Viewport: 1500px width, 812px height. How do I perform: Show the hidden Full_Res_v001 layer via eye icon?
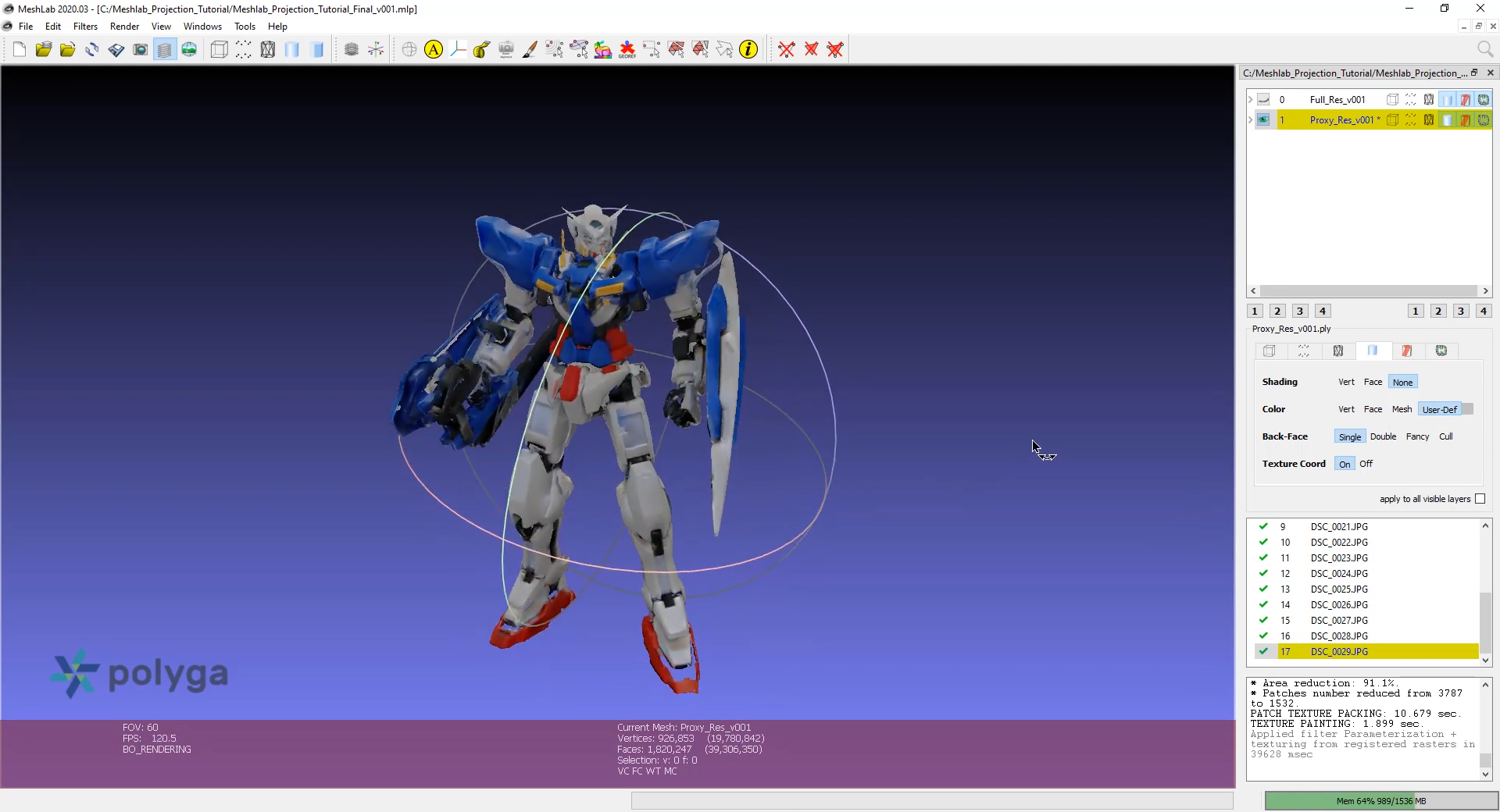pos(1263,99)
